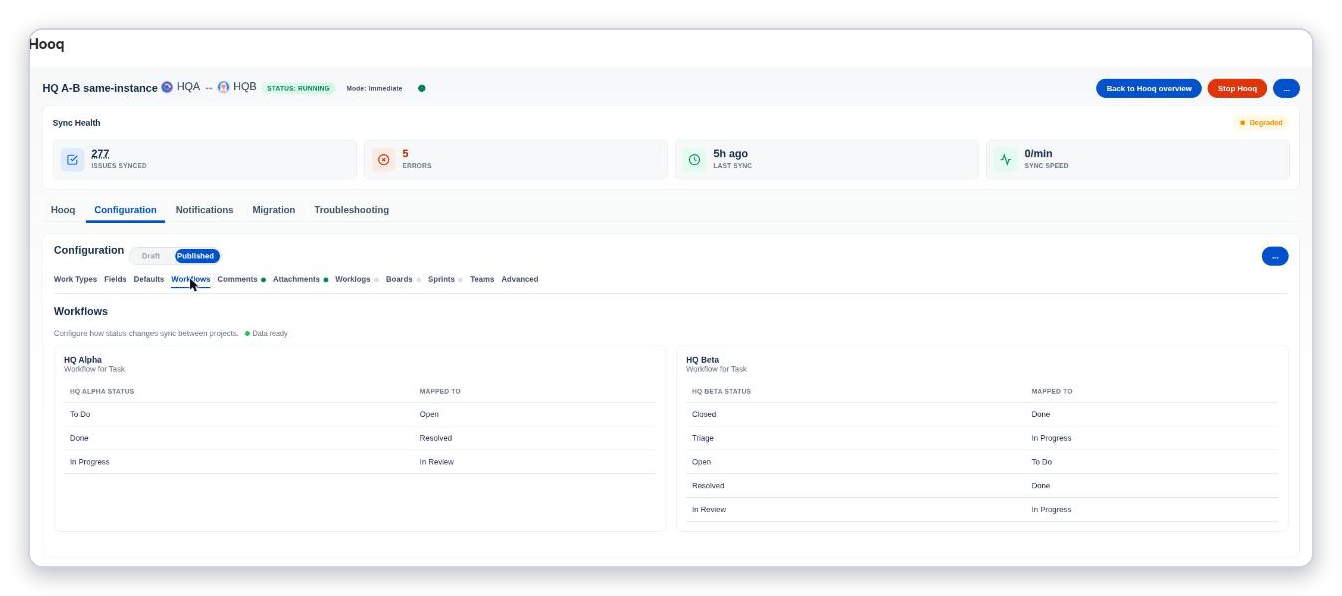Click the HQ A-B same-instance title
Viewport: 1342px width, 596px height.
pos(100,88)
